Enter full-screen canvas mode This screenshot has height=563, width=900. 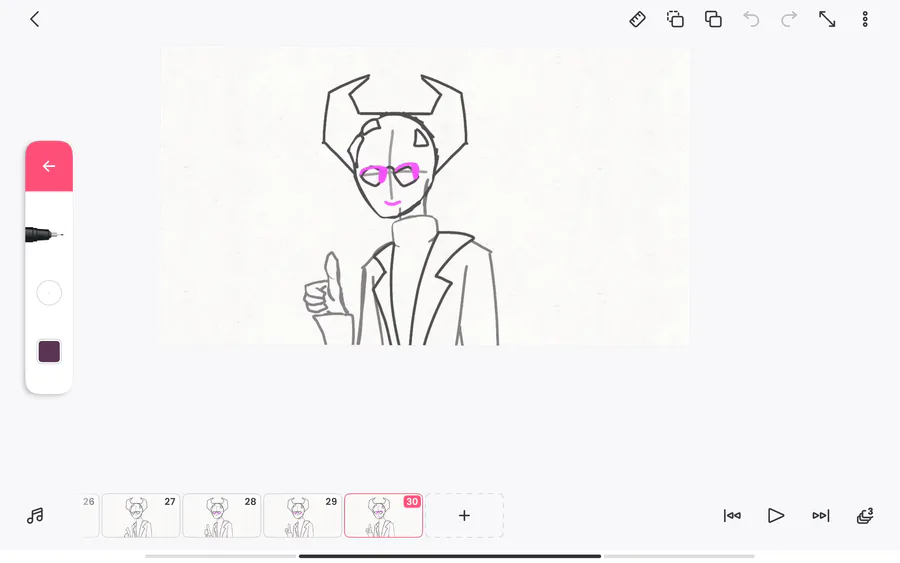[827, 19]
